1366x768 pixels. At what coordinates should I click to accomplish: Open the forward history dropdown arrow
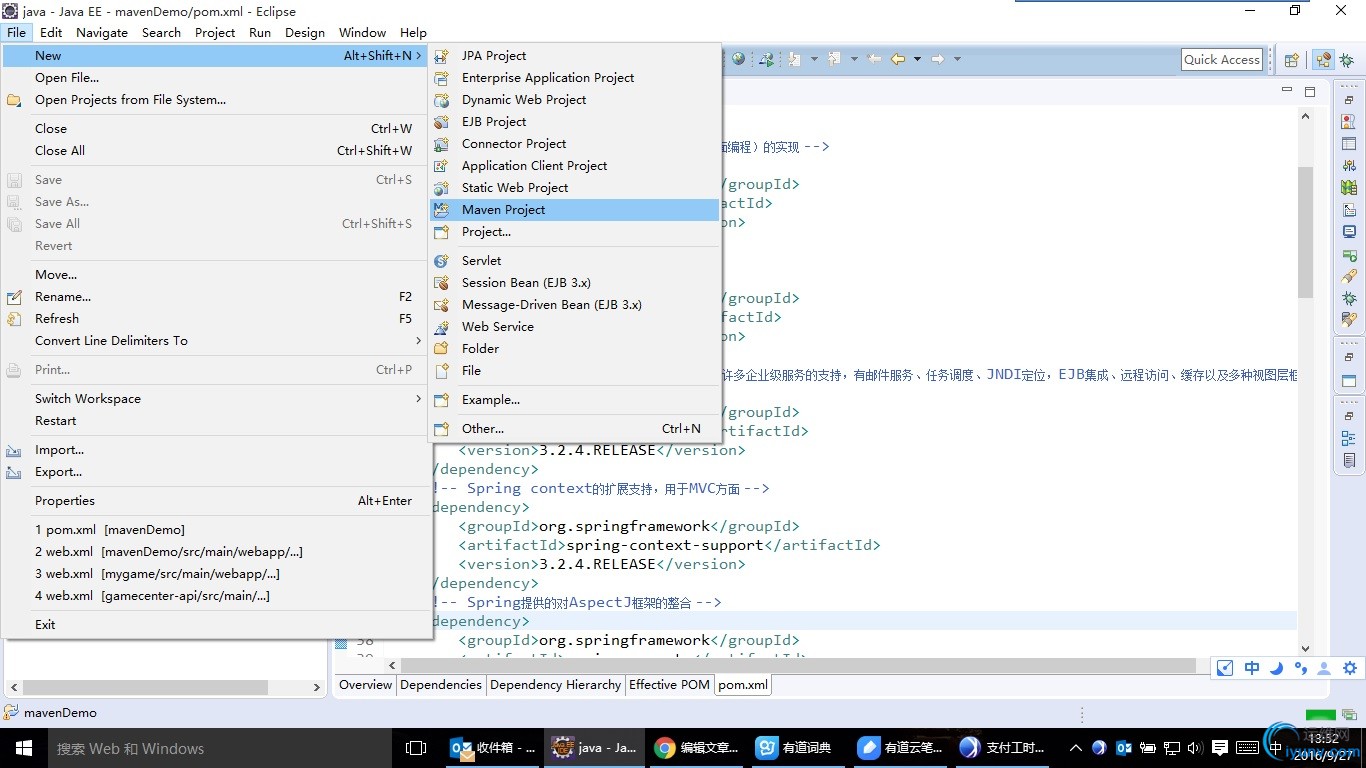(957, 59)
